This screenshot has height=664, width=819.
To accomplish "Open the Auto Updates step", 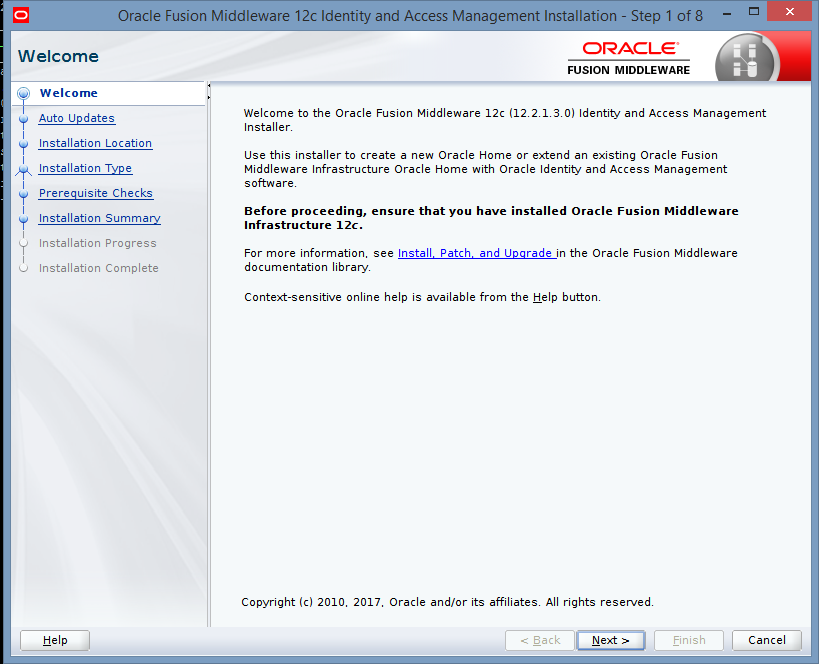I will click(77, 118).
